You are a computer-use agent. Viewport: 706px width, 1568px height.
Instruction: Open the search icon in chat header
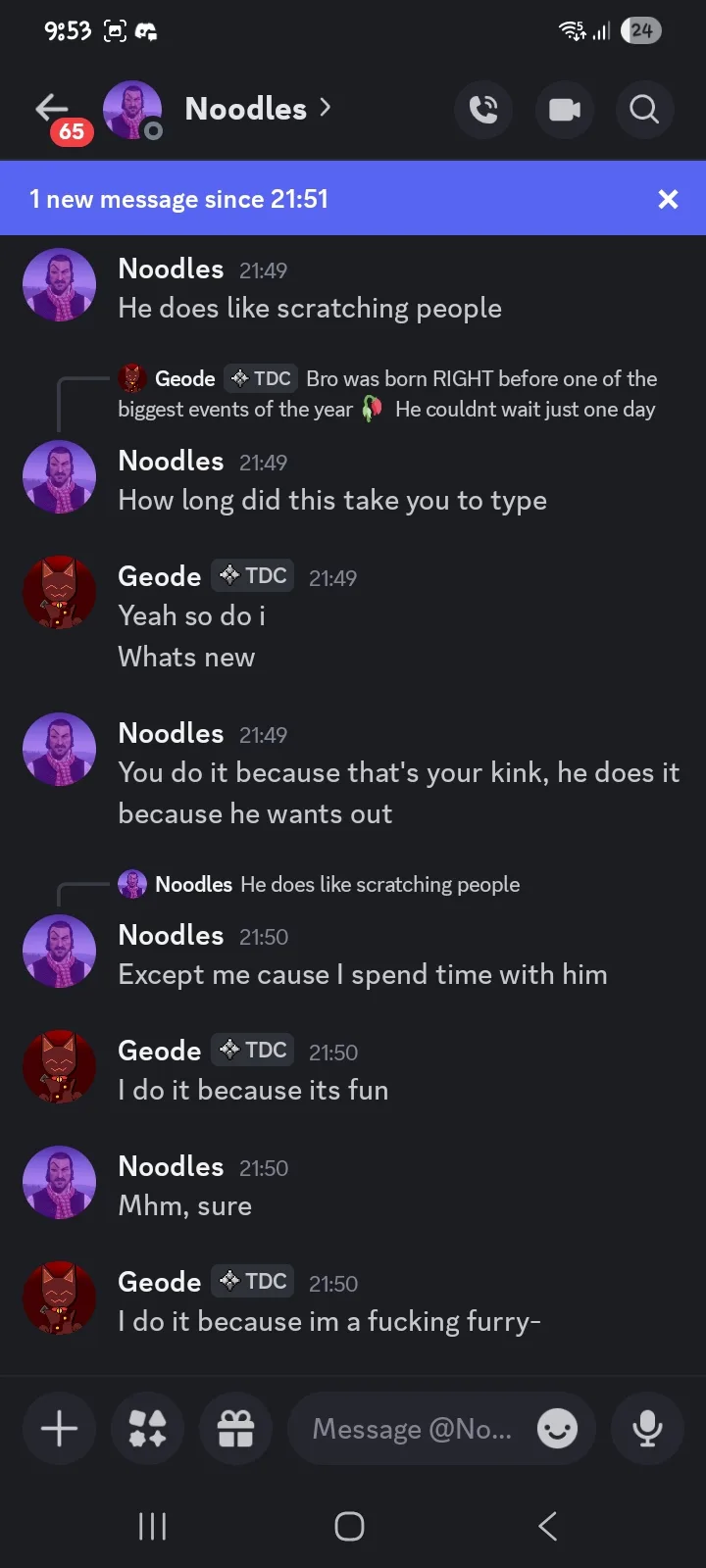[x=644, y=109]
